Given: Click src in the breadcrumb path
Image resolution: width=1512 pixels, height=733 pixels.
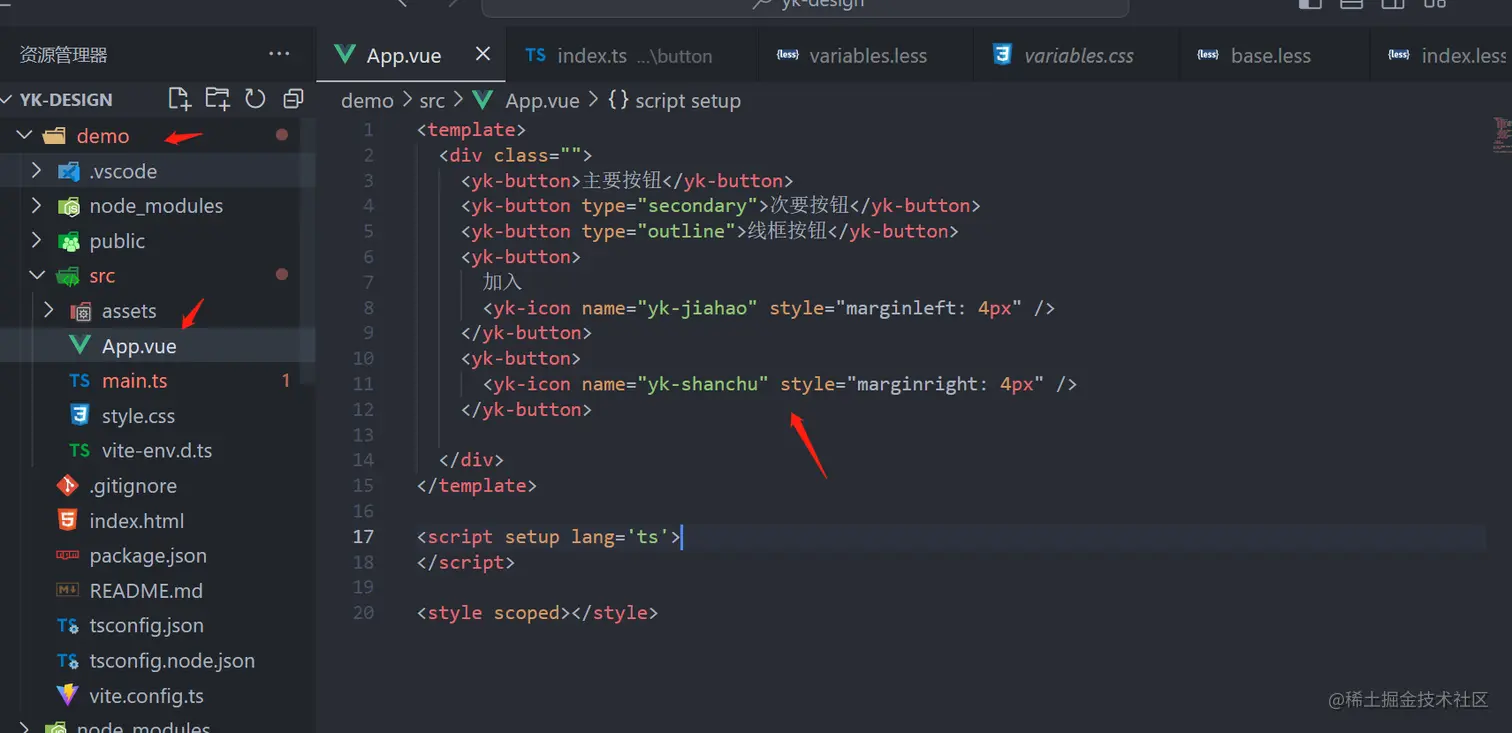Looking at the screenshot, I should [x=432, y=101].
